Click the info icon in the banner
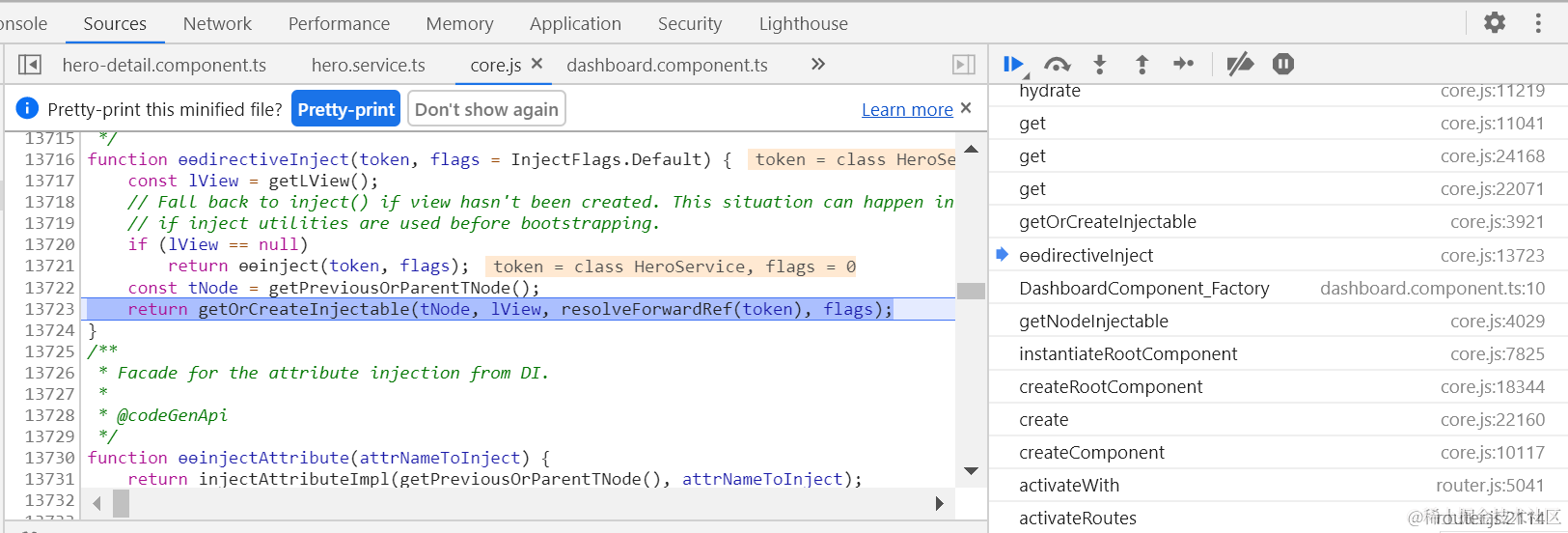This screenshot has width=1568, height=533. [x=27, y=108]
